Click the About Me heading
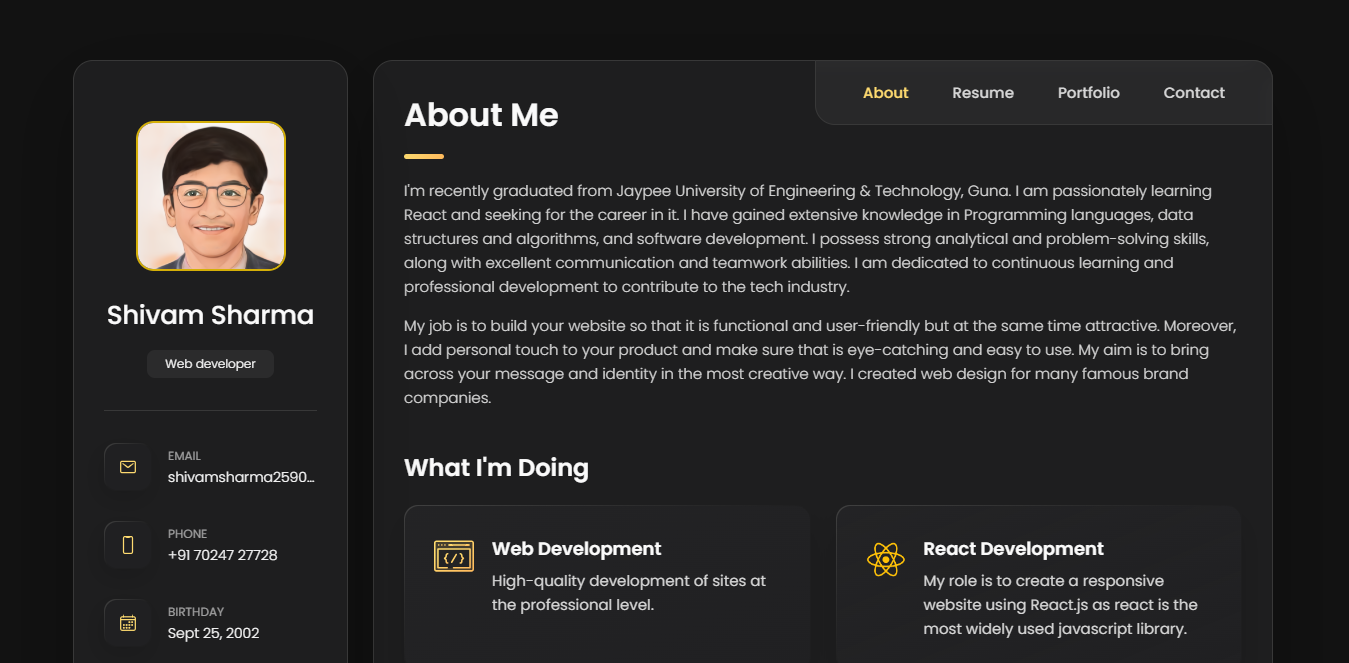 click(481, 115)
